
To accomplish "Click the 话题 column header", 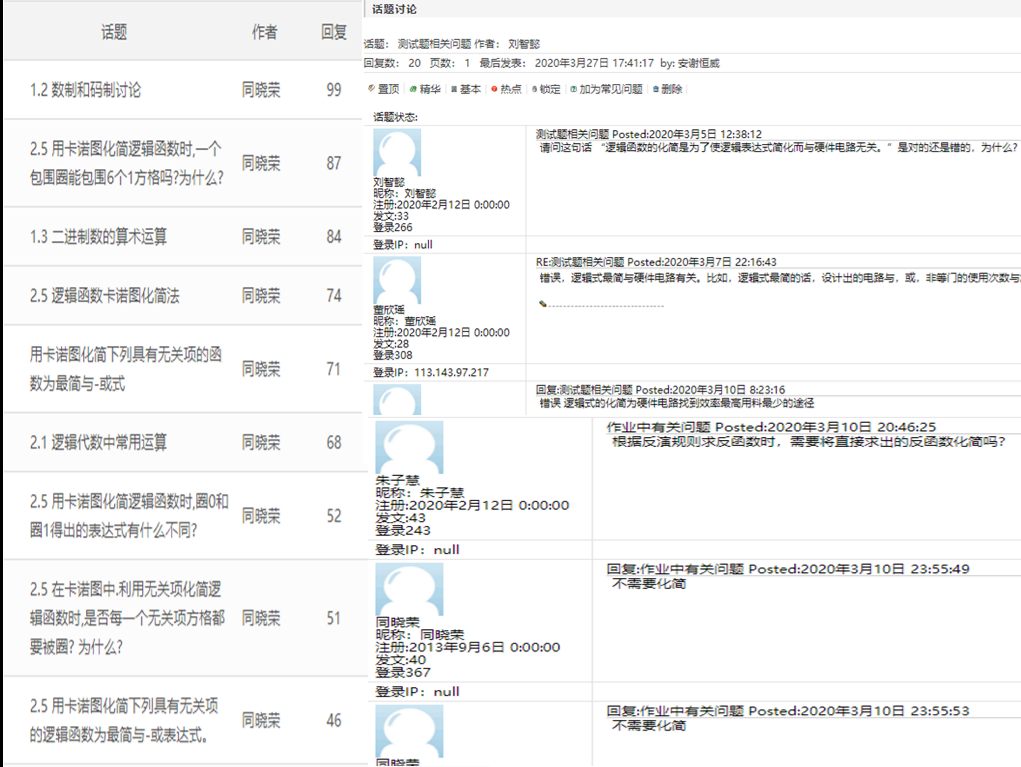I will 114,32.
